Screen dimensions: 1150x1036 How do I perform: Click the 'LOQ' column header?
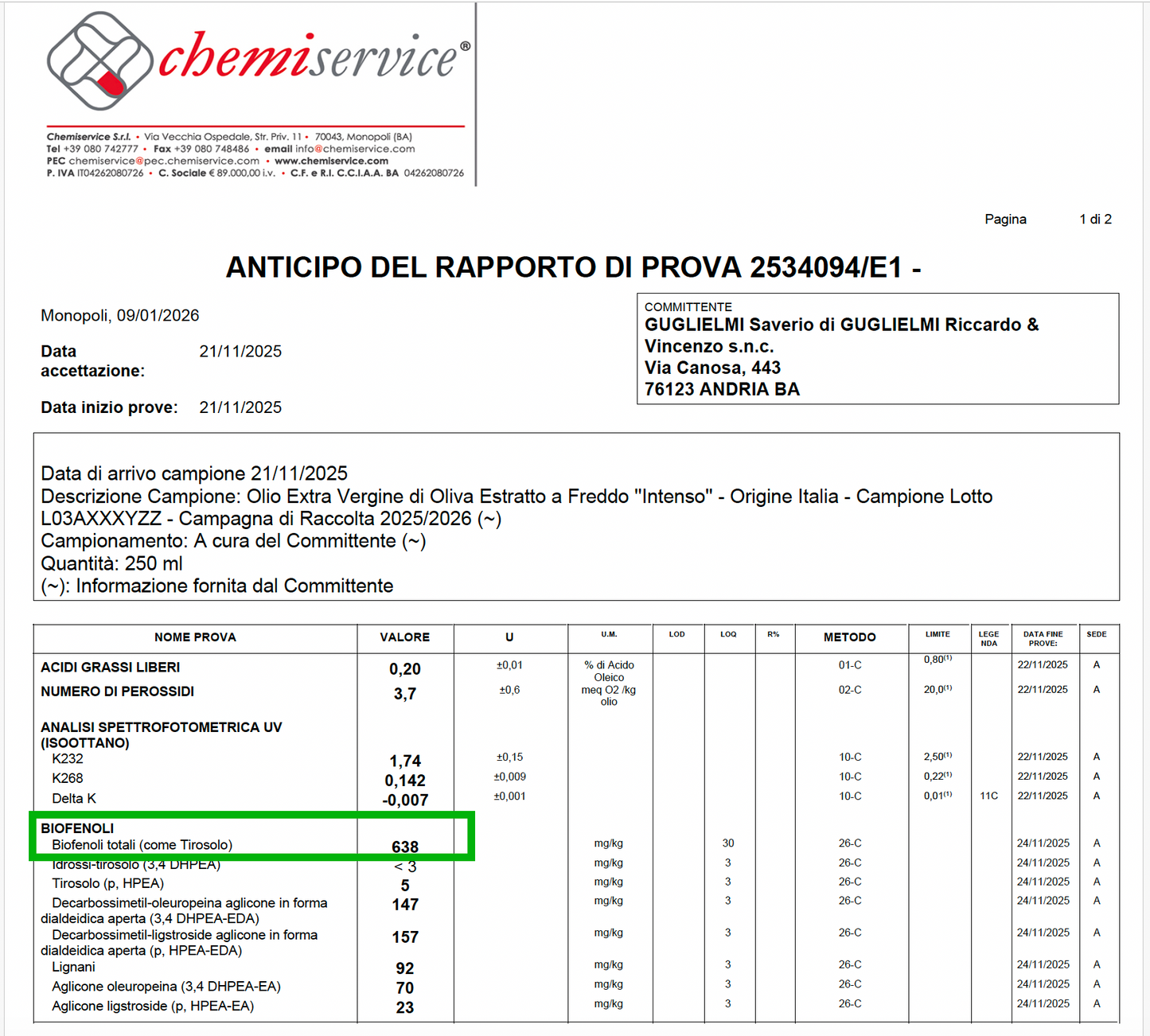click(728, 635)
